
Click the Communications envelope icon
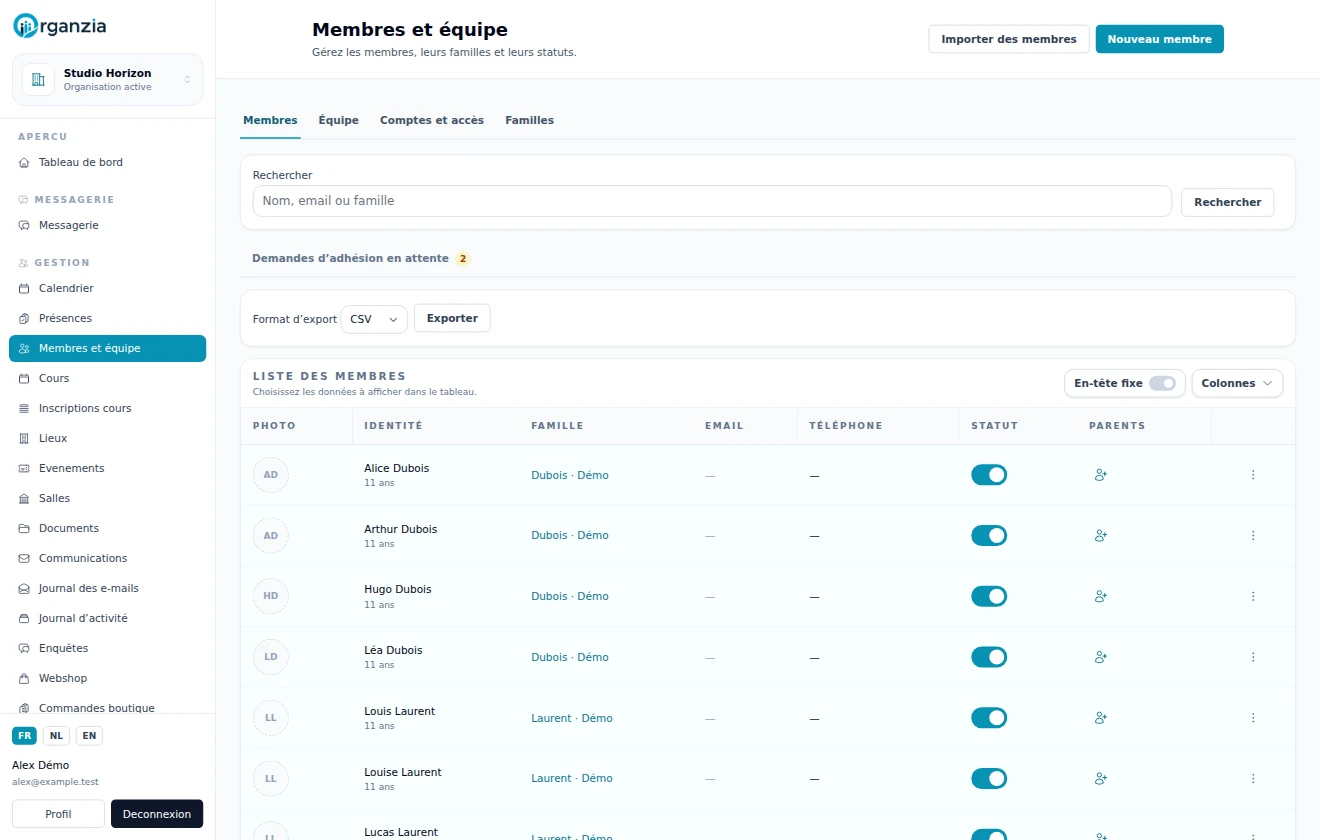coord(24,559)
